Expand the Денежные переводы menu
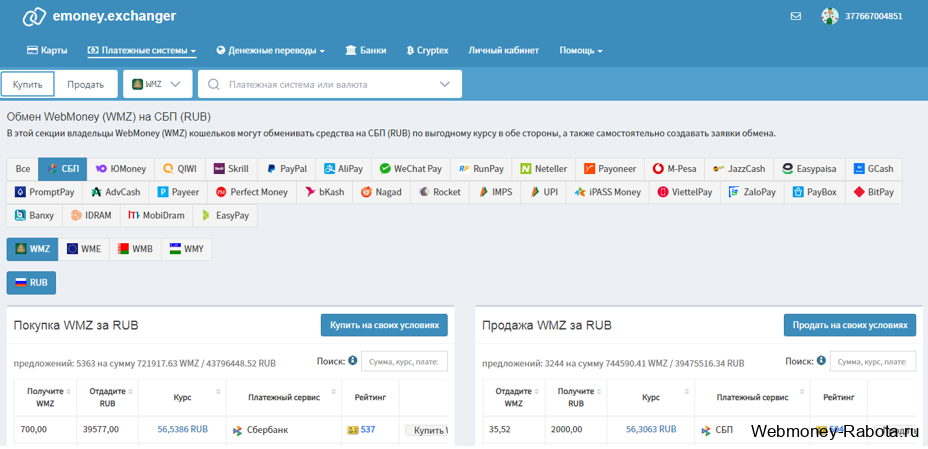Image resolution: width=928 pixels, height=449 pixels. 270,50
